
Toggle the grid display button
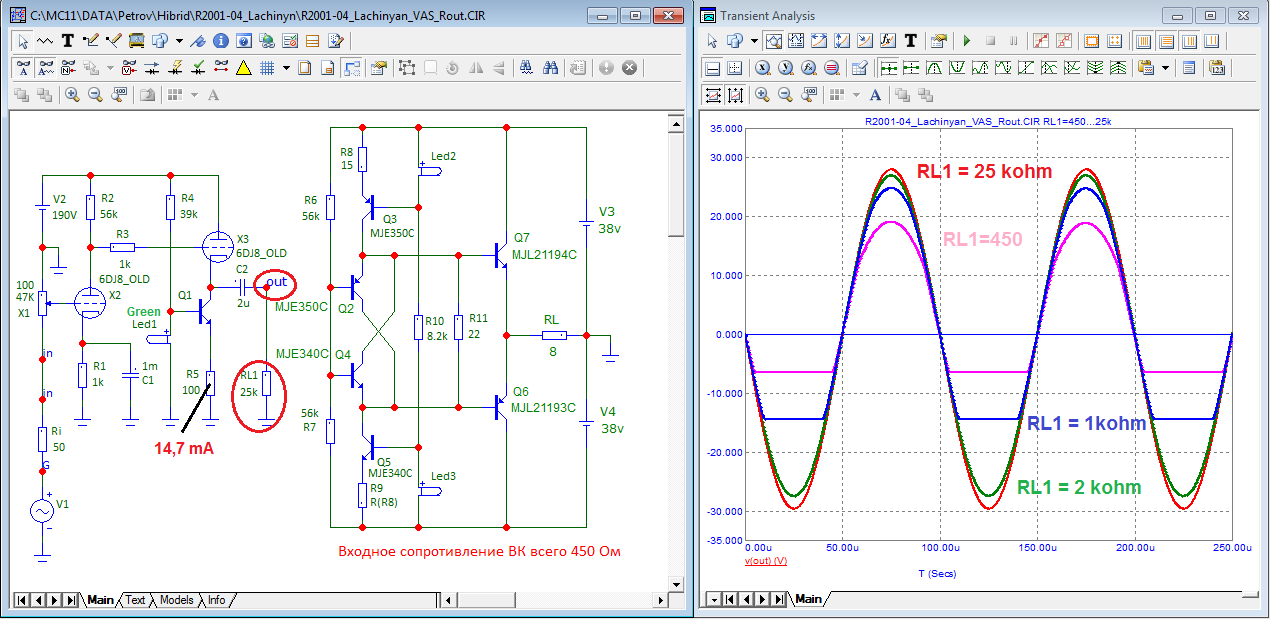click(267, 68)
